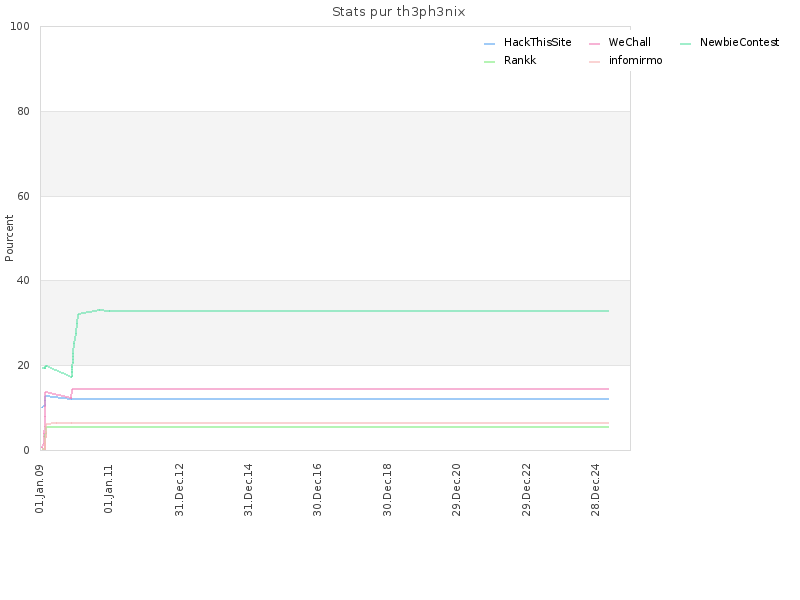Select the HackThisSite legend label
The image size is (800, 600).
pos(537,42)
